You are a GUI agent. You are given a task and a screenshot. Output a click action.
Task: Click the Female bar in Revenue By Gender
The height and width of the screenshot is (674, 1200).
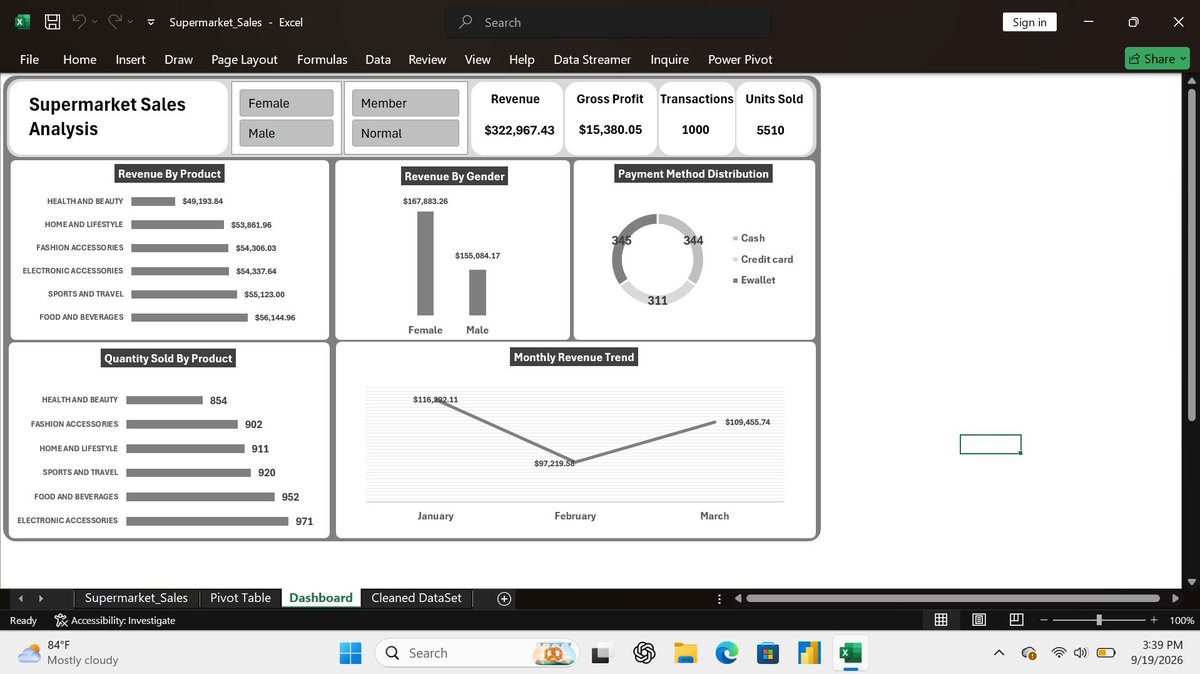point(425,263)
